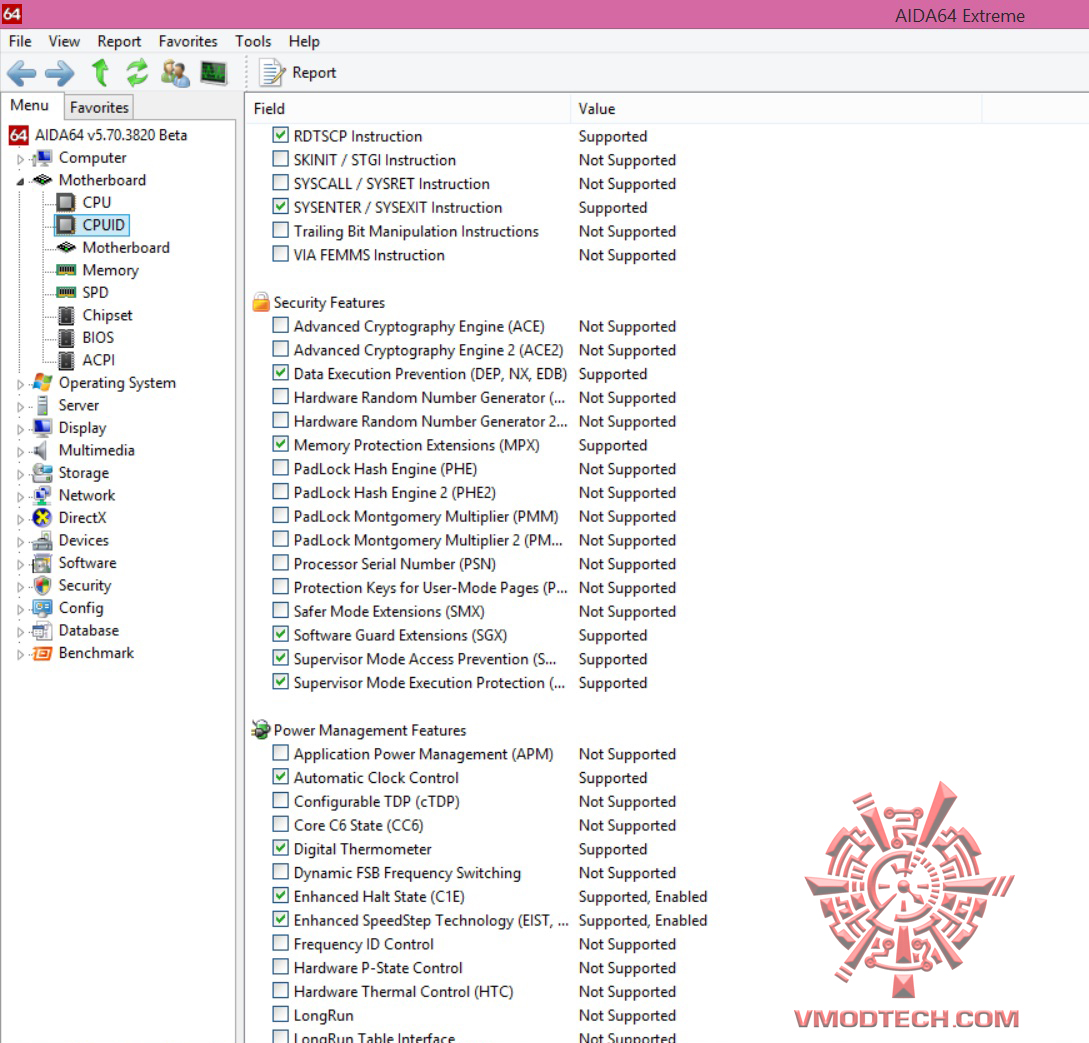Expand the Operating System node arrow
This screenshot has width=1089, height=1043.
click(x=20, y=384)
